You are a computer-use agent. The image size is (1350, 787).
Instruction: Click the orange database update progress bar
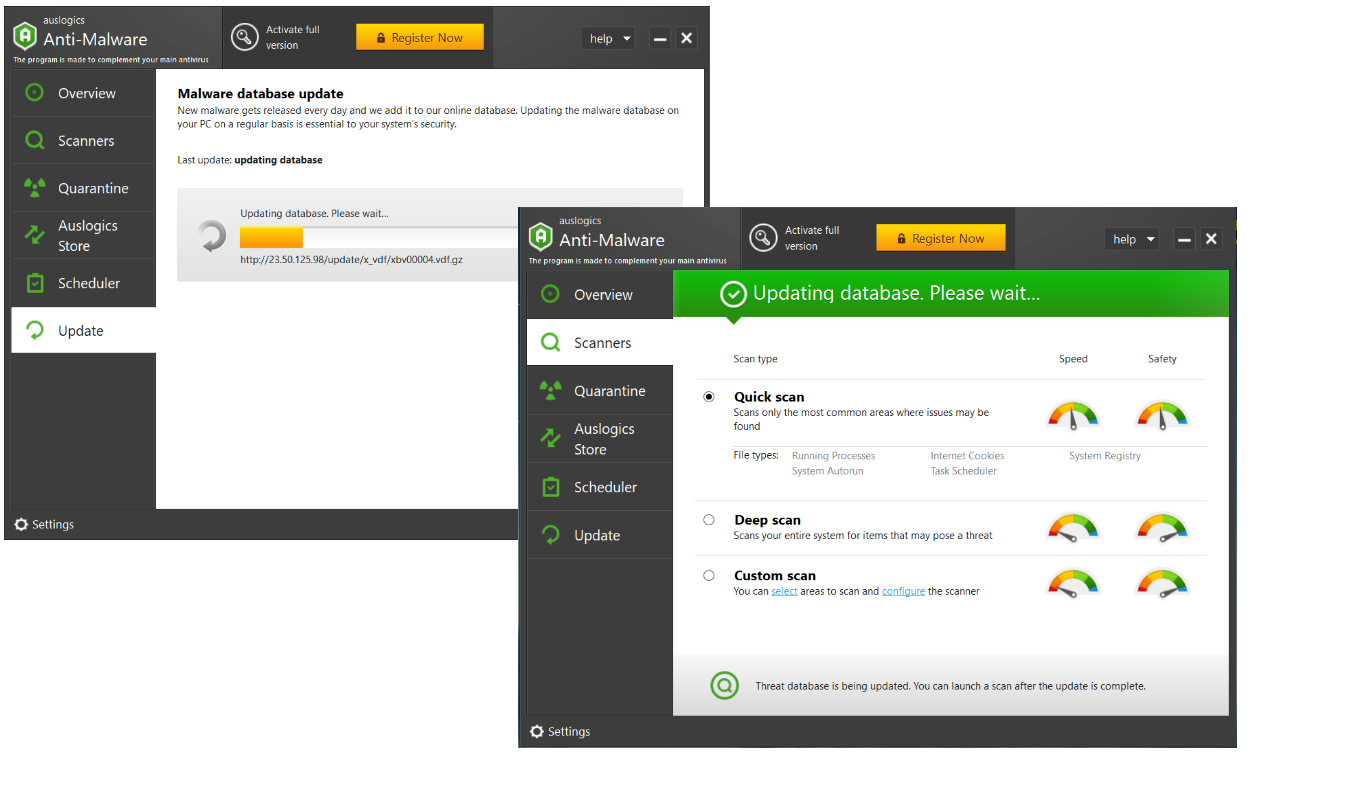(271, 237)
